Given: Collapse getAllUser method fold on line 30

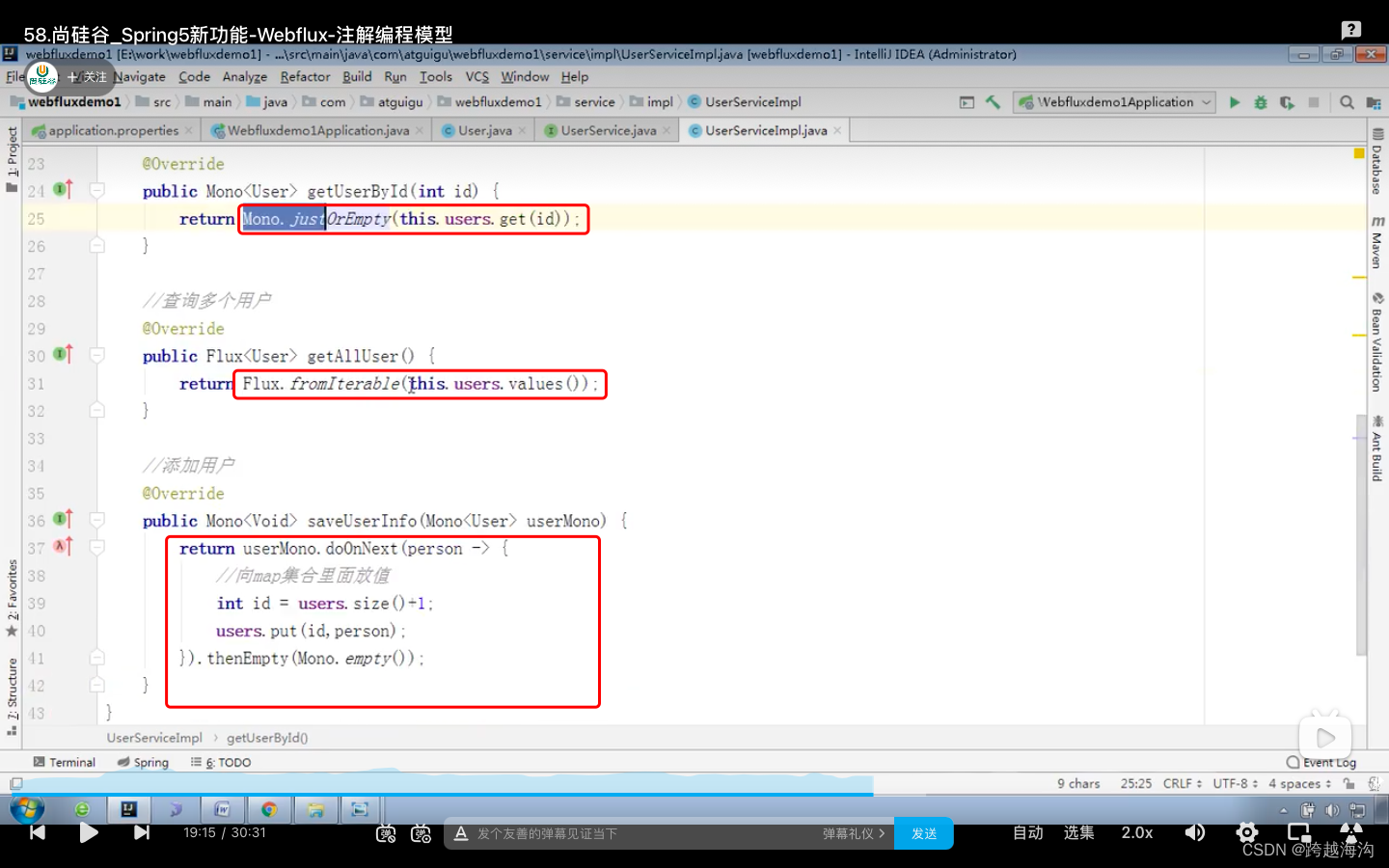Looking at the screenshot, I should point(96,356).
